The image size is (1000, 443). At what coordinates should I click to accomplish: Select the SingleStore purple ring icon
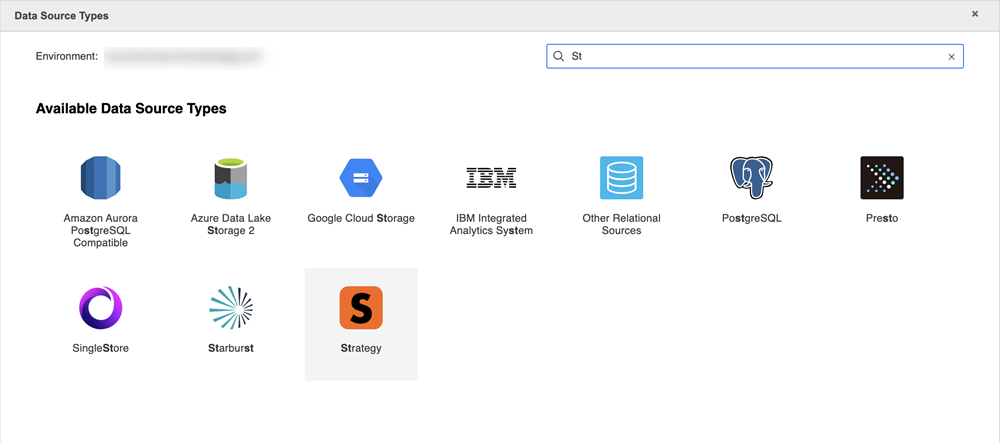[100, 308]
